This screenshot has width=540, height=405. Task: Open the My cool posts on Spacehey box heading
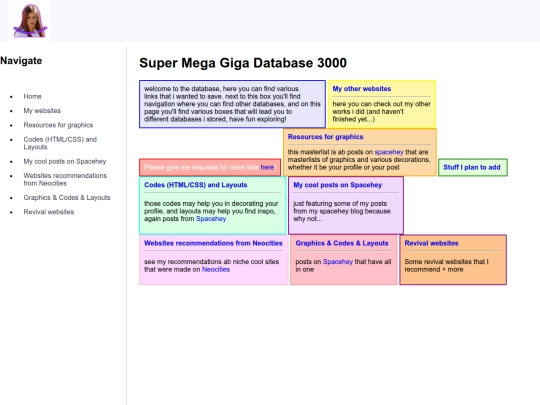[338, 185]
